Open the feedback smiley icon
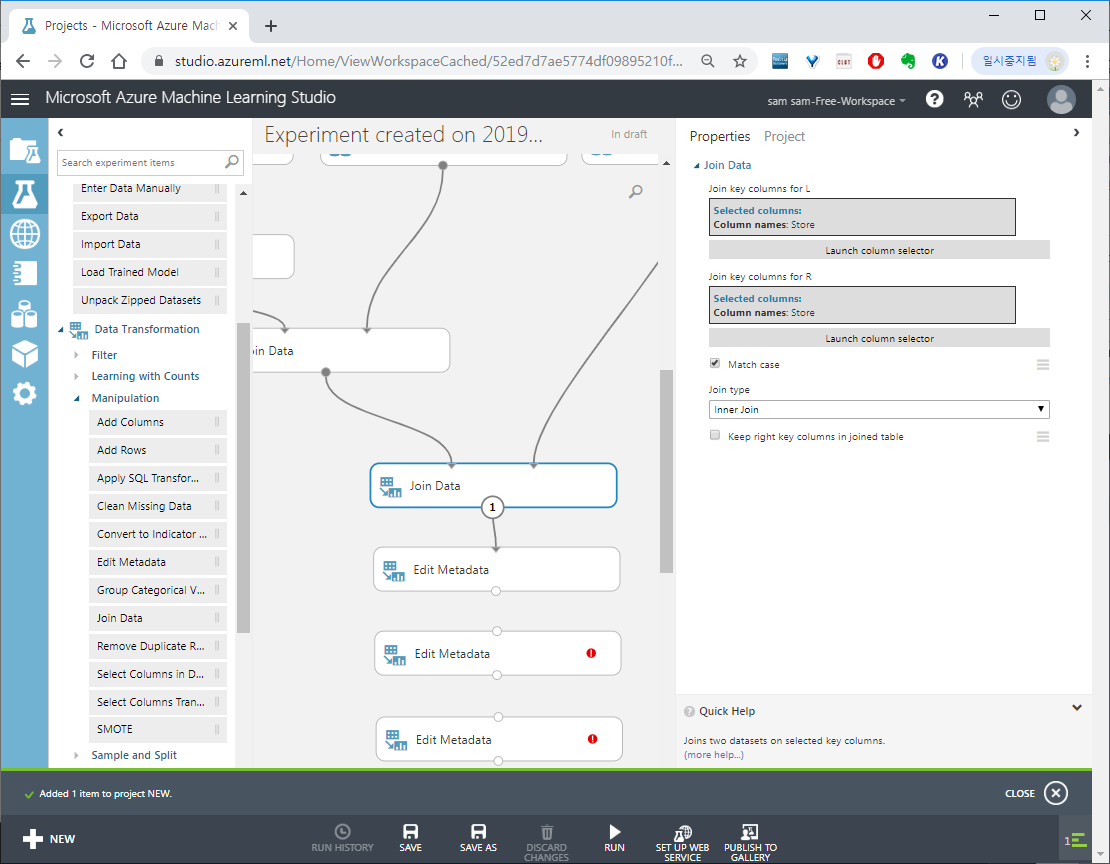The image size is (1110, 864). click(x=1012, y=99)
